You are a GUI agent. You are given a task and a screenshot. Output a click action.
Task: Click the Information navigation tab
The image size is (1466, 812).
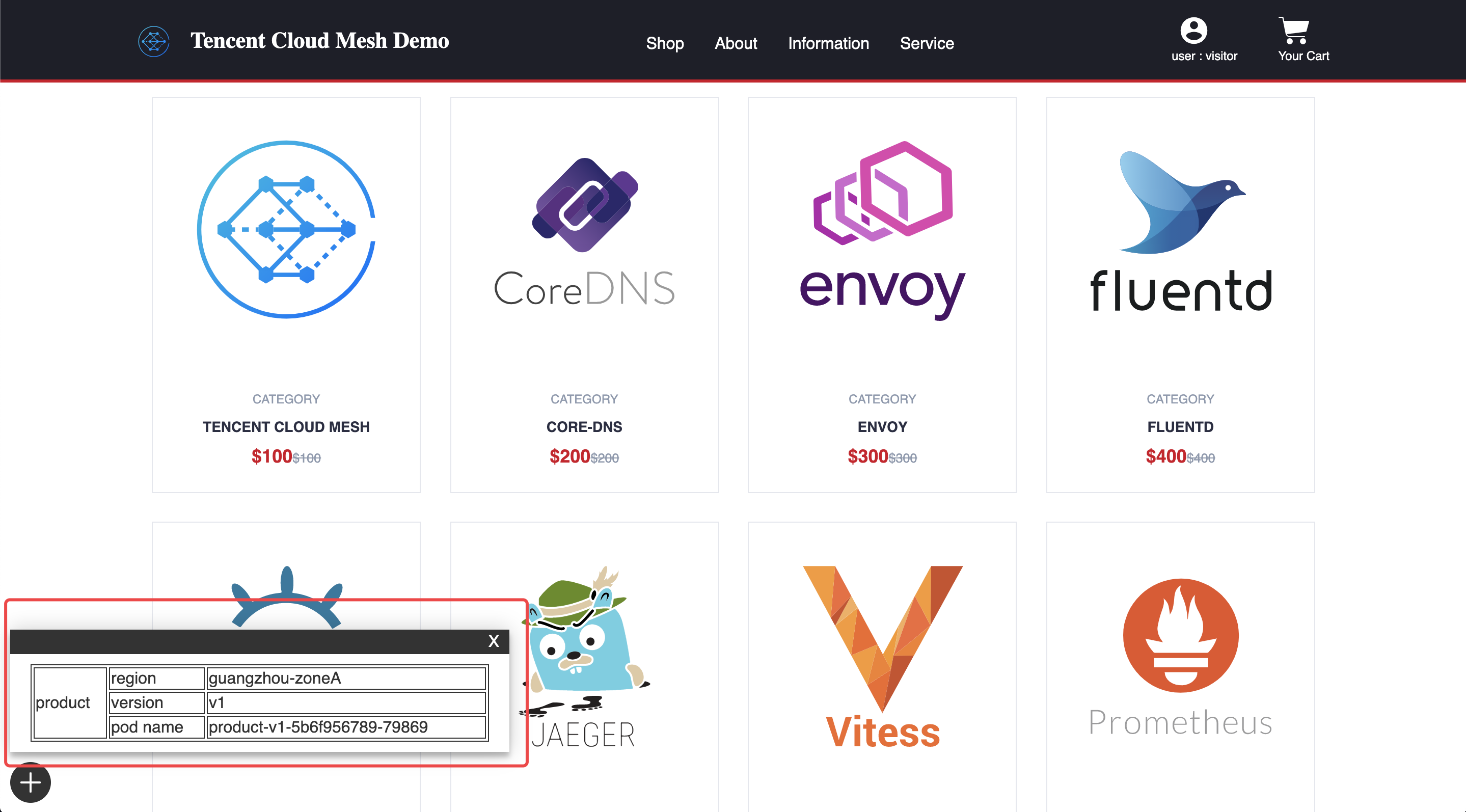tap(829, 42)
